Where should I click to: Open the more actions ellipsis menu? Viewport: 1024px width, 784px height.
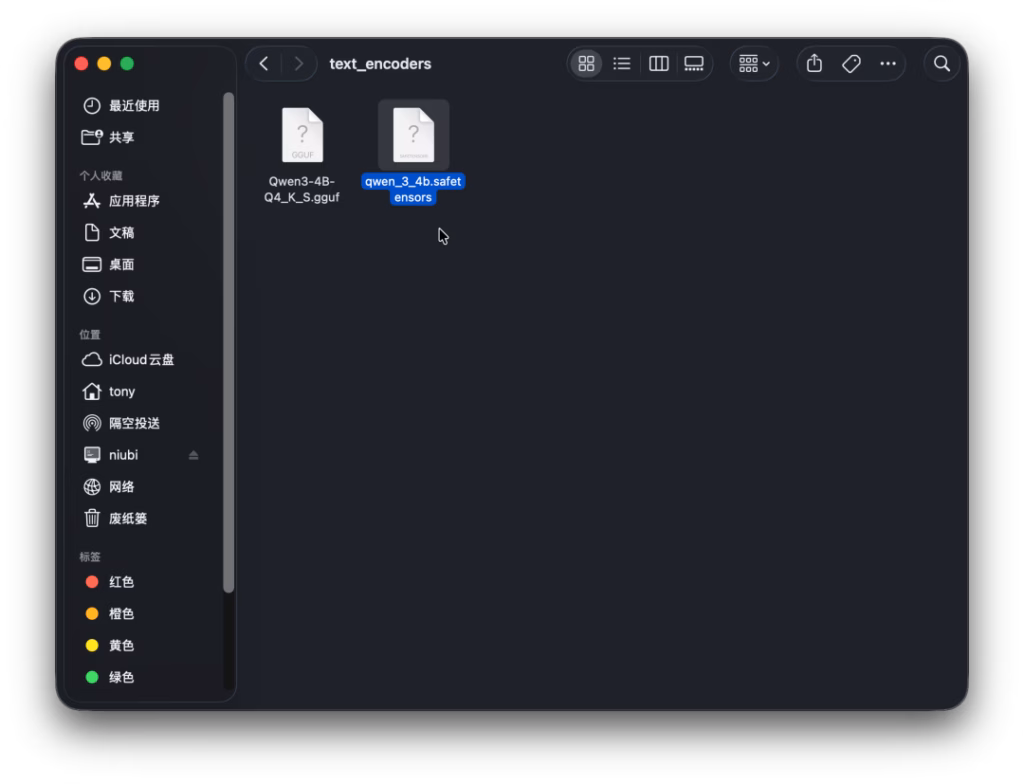tap(888, 64)
